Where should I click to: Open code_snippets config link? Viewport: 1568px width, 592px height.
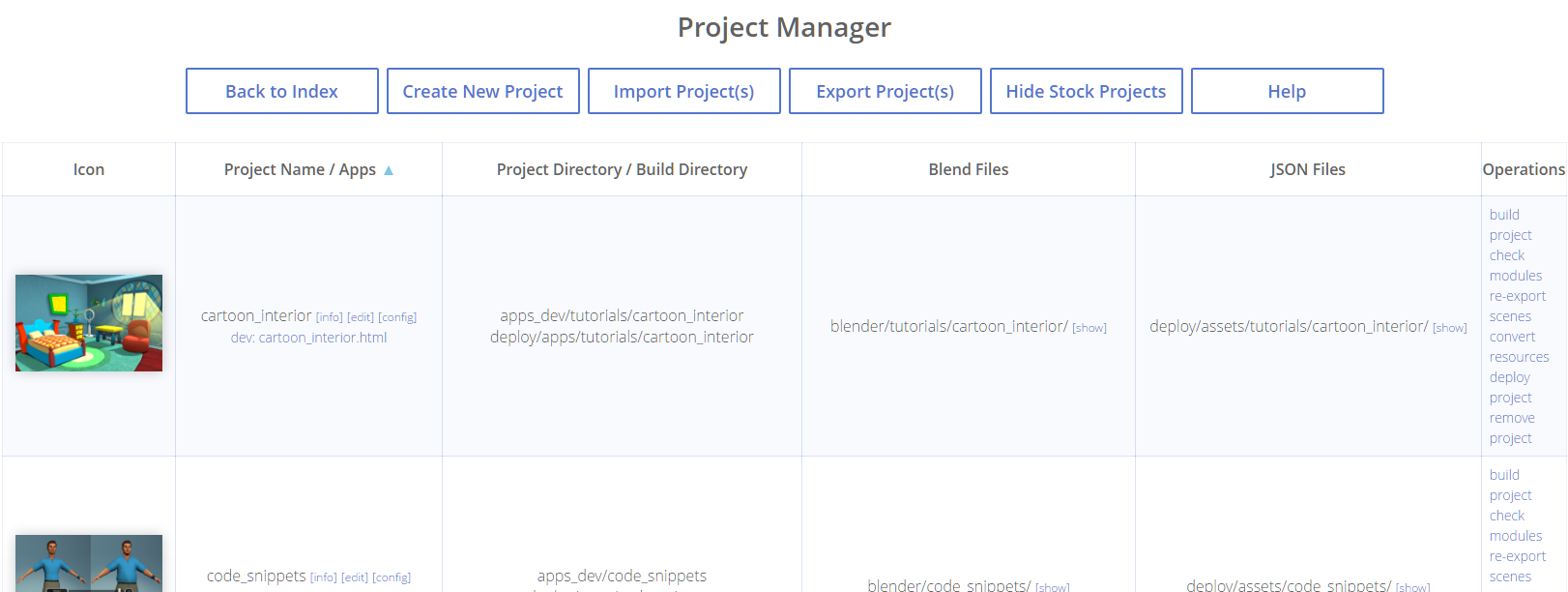392,577
